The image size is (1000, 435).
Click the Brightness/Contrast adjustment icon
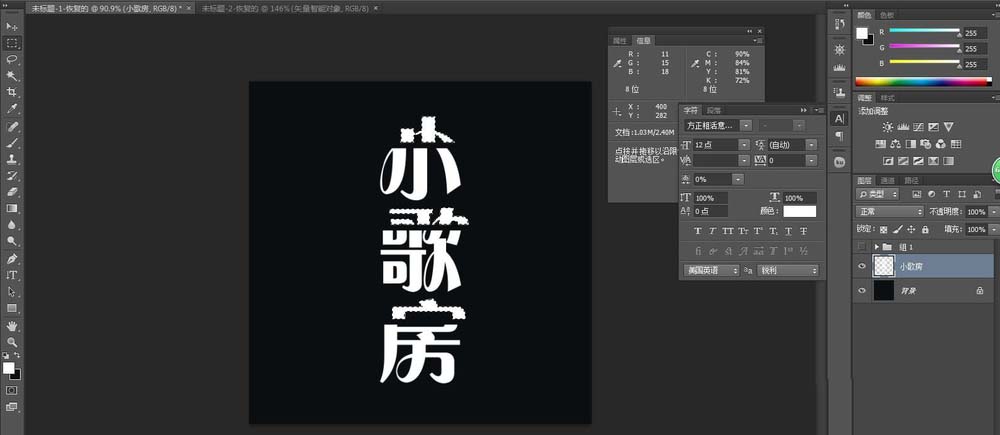click(887, 127)
